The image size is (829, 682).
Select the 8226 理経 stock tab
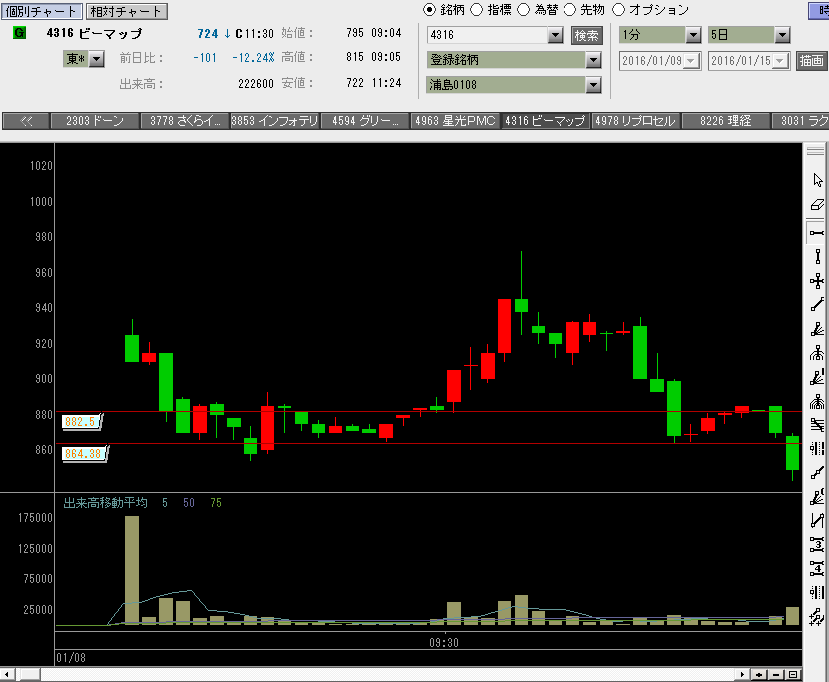click(x=726, y=121)
